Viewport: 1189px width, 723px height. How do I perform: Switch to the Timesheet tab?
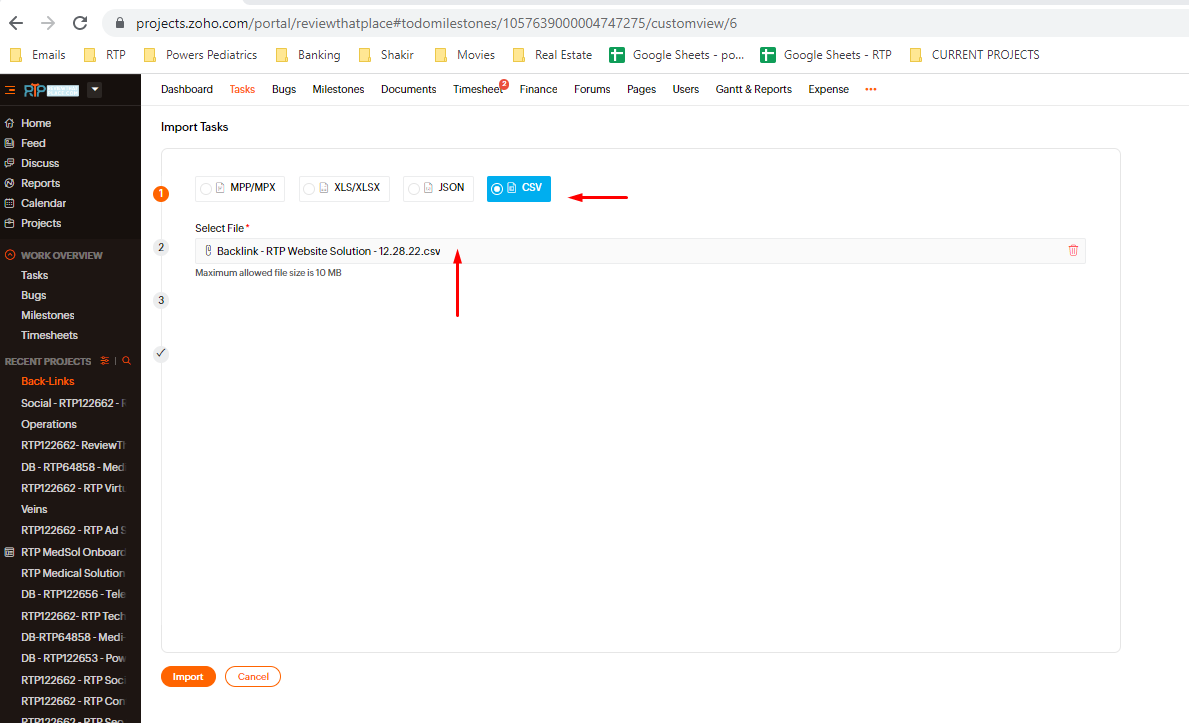pos(478,90)
